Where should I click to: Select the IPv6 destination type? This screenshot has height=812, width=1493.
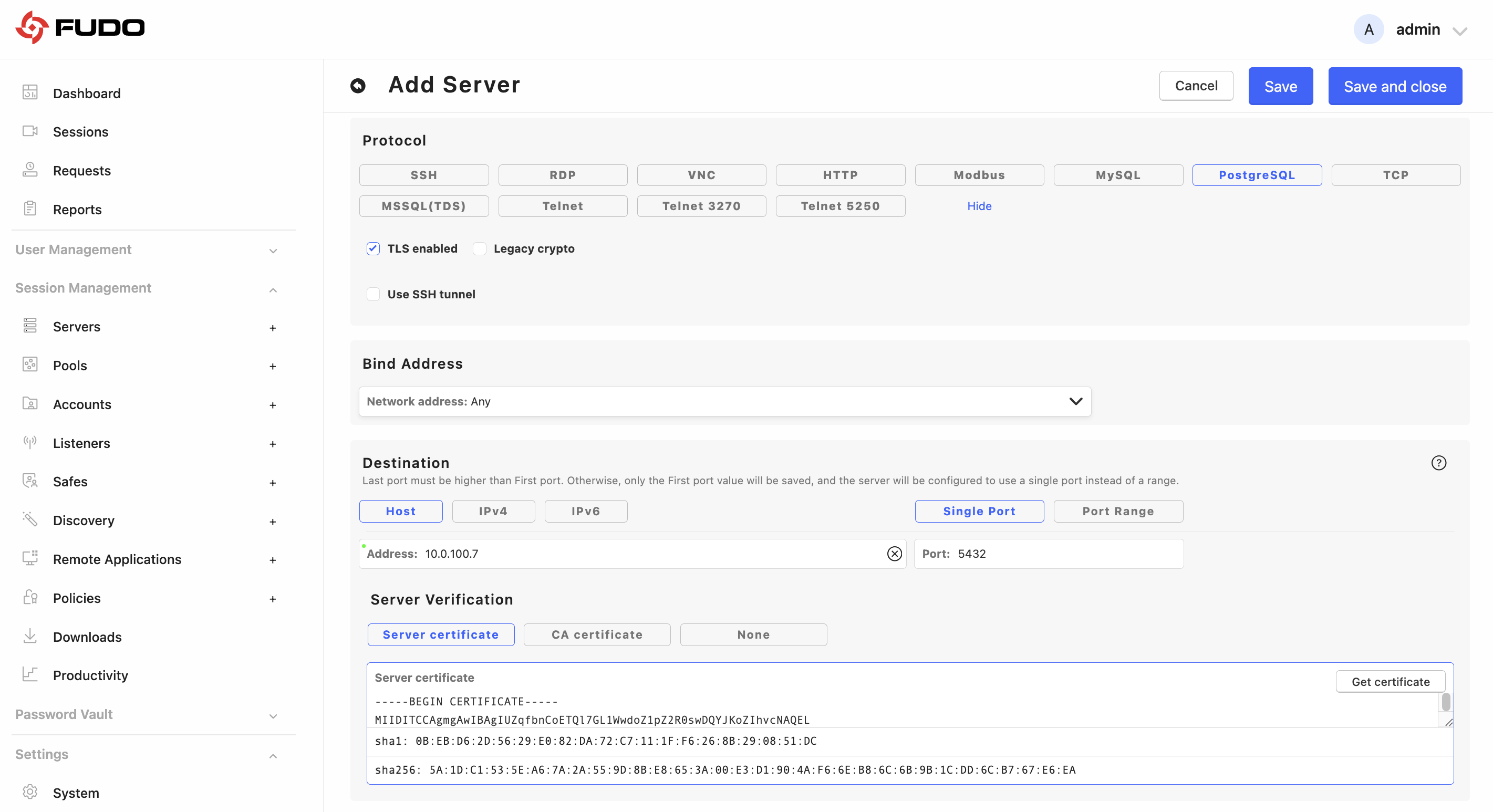coord(586,511)
